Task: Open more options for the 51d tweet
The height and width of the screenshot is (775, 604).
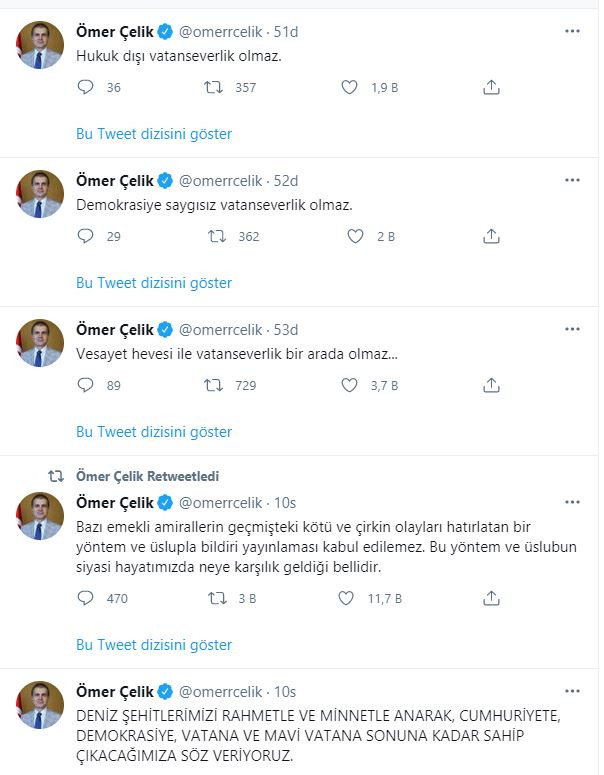Action: point(573,32)
